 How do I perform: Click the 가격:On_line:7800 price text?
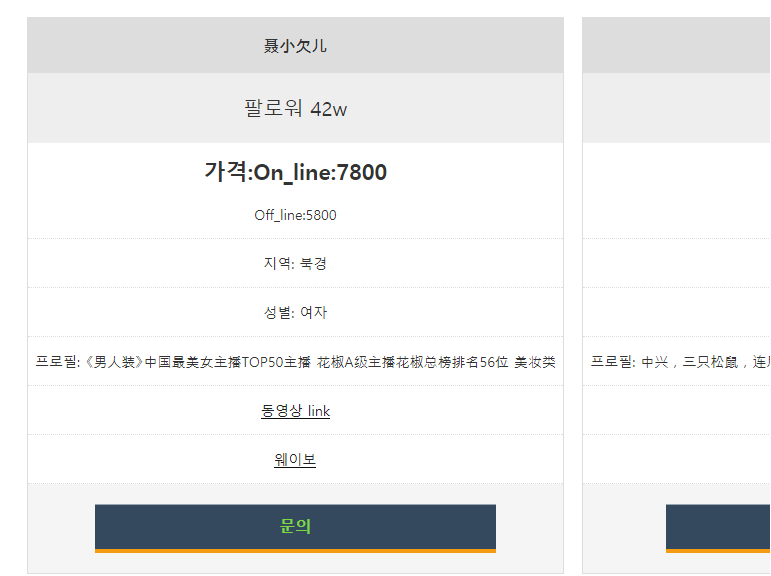(295, 172)
